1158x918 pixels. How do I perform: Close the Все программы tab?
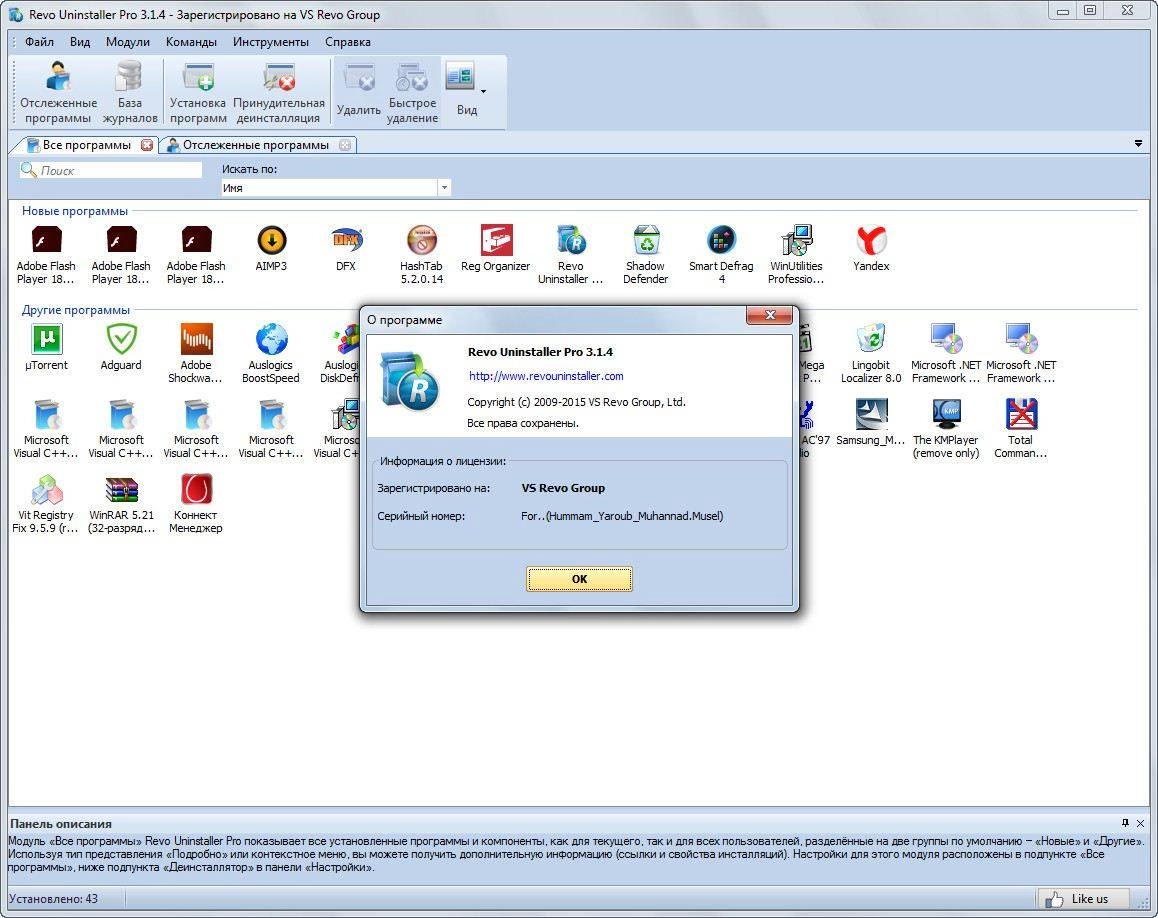tap(147, 145)
